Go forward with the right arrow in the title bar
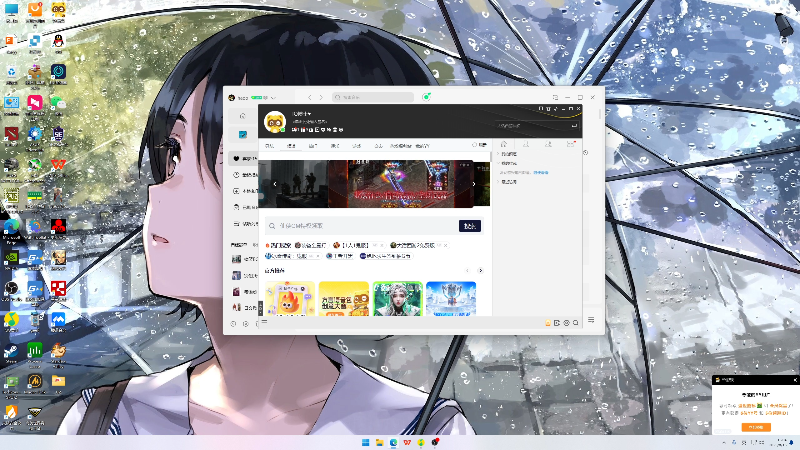The height and width of the screenshot is (450, 800). [321, 97]
